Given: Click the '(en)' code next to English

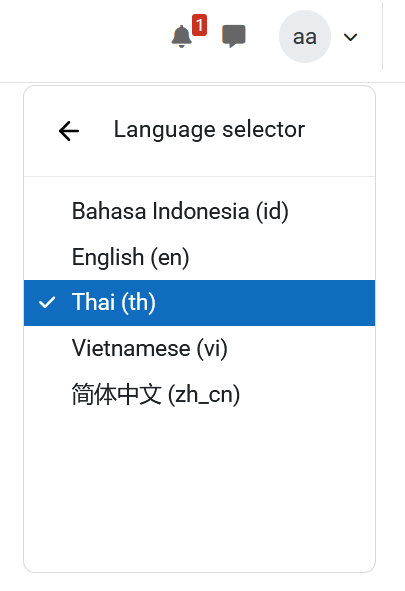Looking at the screenshot, I should click(170, 258).
